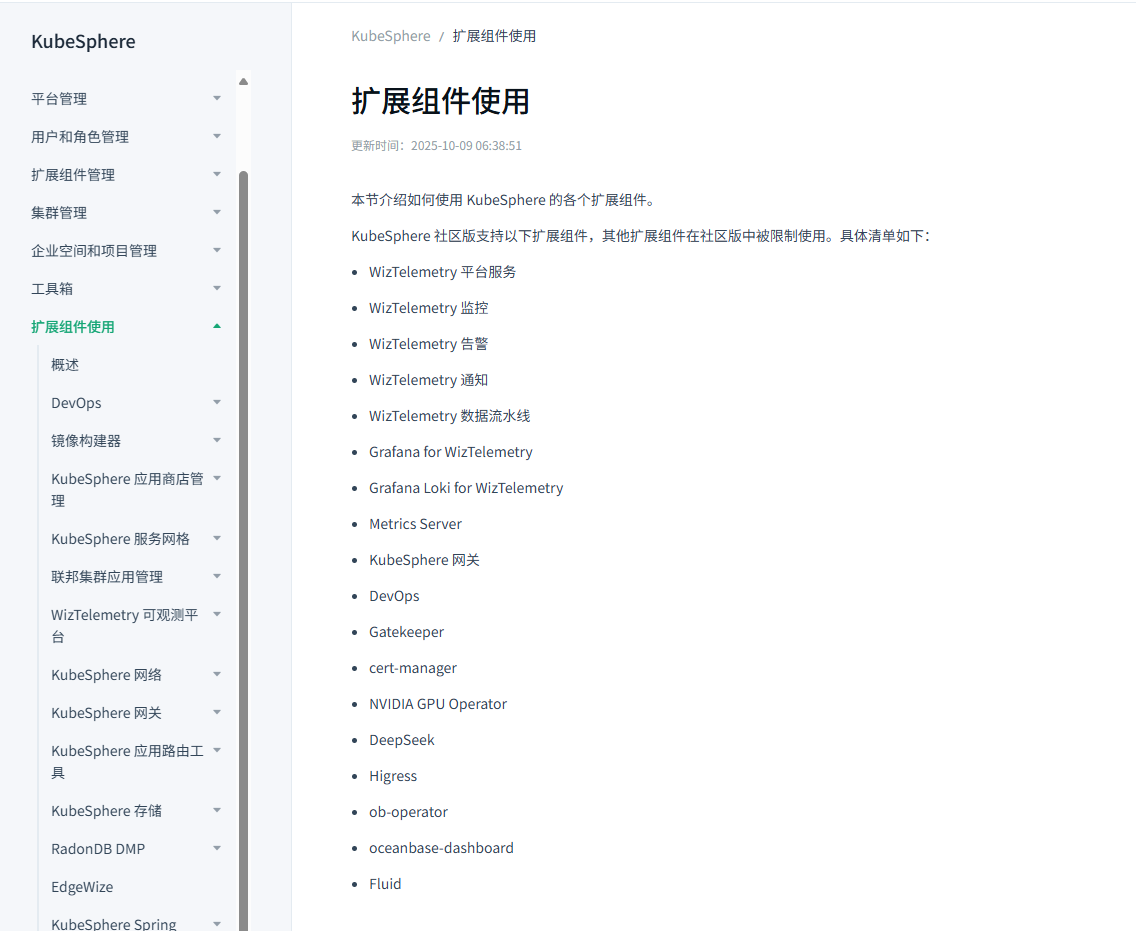Expand the WizTelemetry 可观测平台 arrow
Image resolution: width=1136 pixels, height=931 pixels.
[x=217, y=614]
